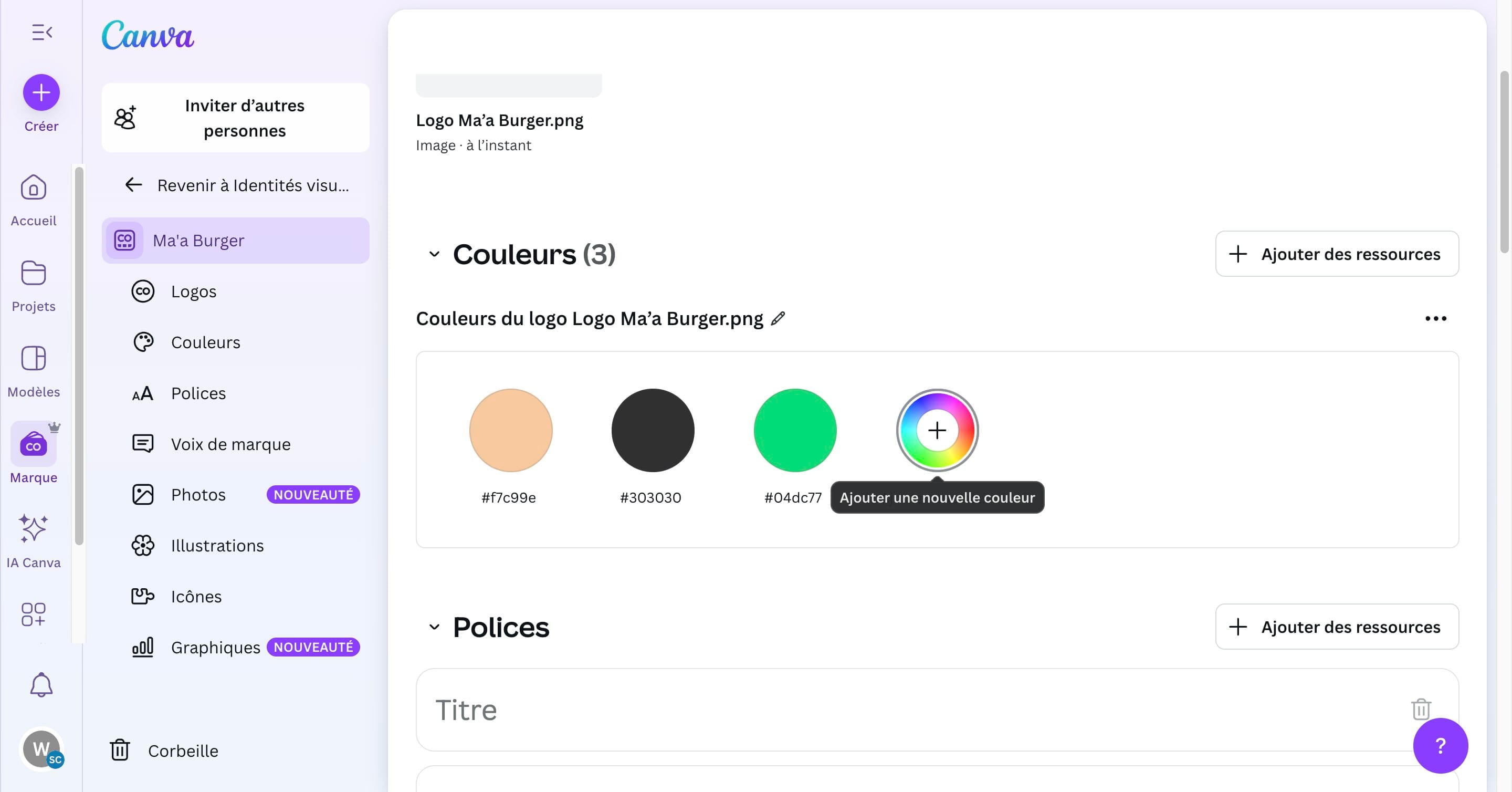Image resolution: width=1512 pixels, height=792 pixels.
Task: Click the Créer plus icon
Action: [x=41, y=92]
